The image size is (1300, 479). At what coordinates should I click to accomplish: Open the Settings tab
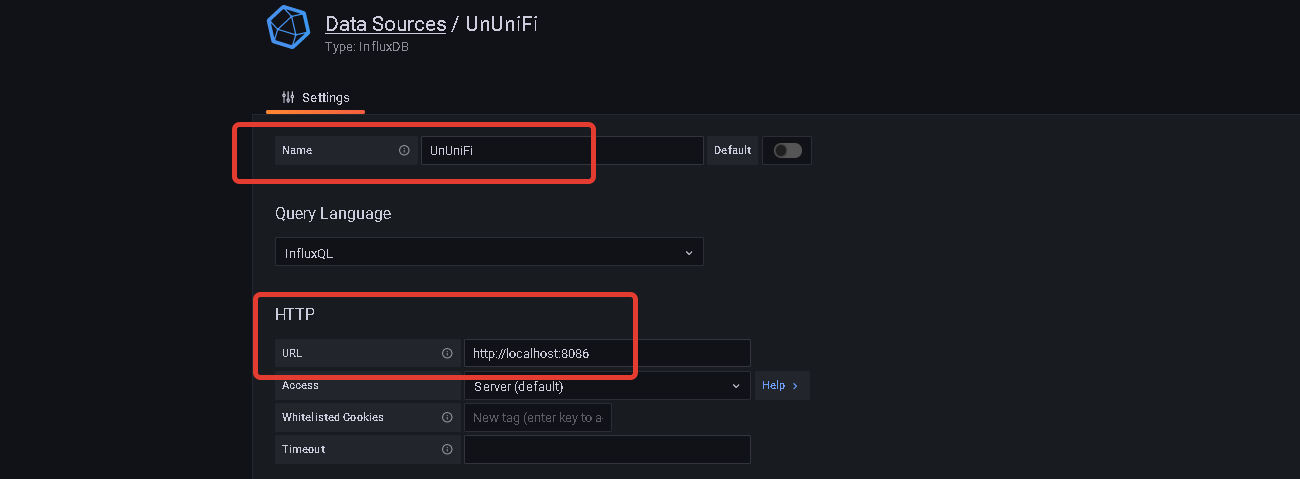point(316,97)
